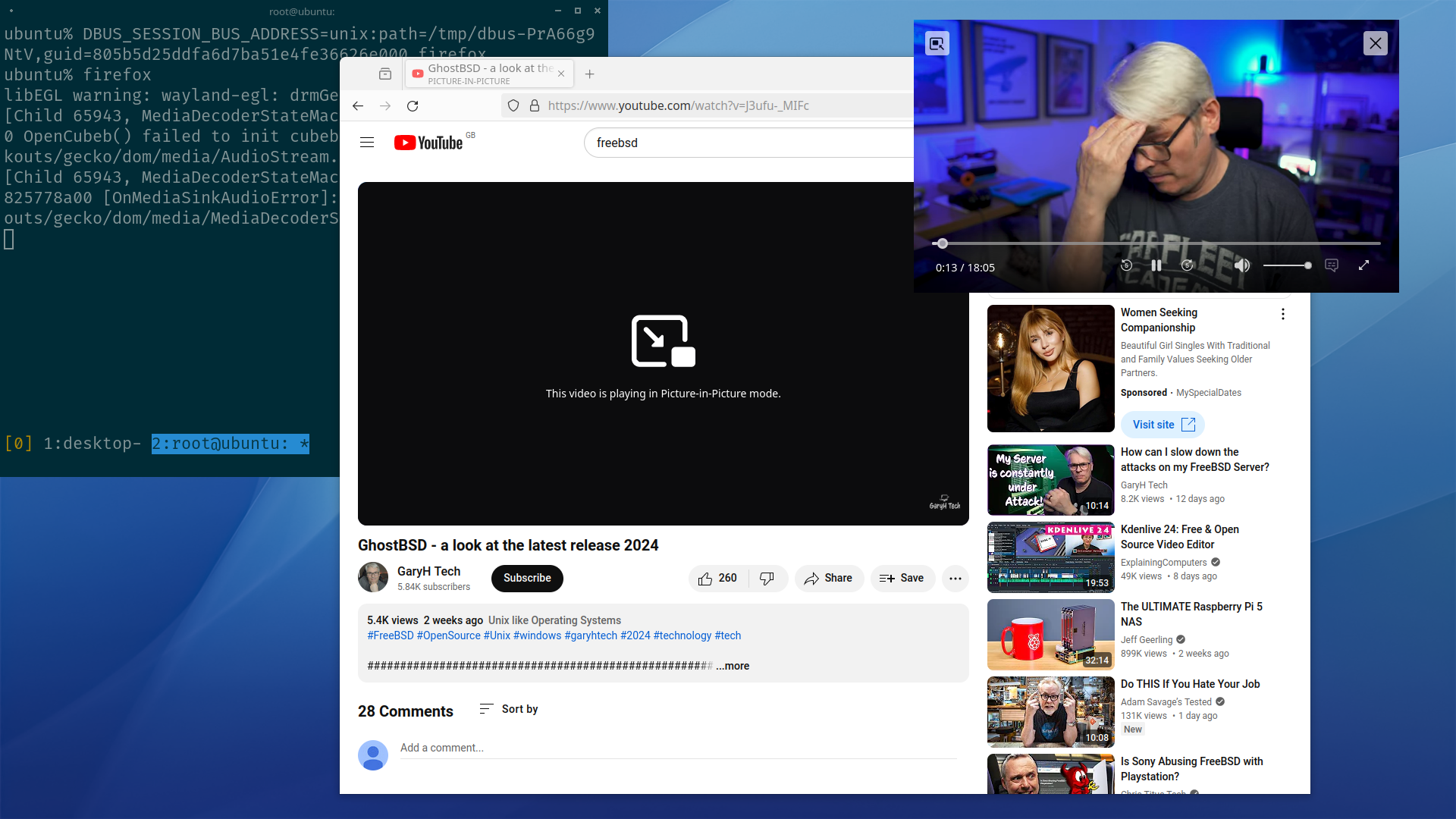The width and height of the screenshot is (1456, 819).
Task: Seek forward 5 seconds in PiP player
Action: point(1188,265)
